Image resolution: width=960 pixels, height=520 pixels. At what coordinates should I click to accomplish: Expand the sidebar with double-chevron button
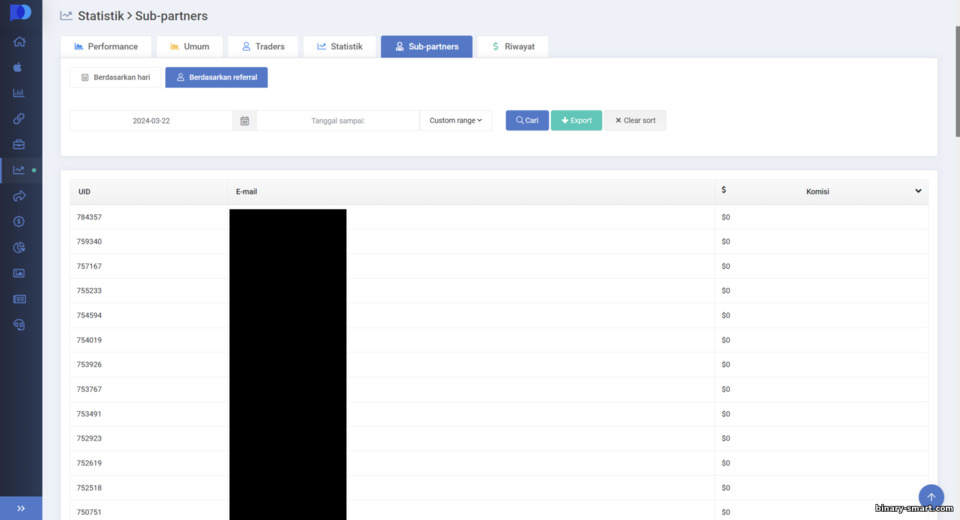(x=21, y=508)
